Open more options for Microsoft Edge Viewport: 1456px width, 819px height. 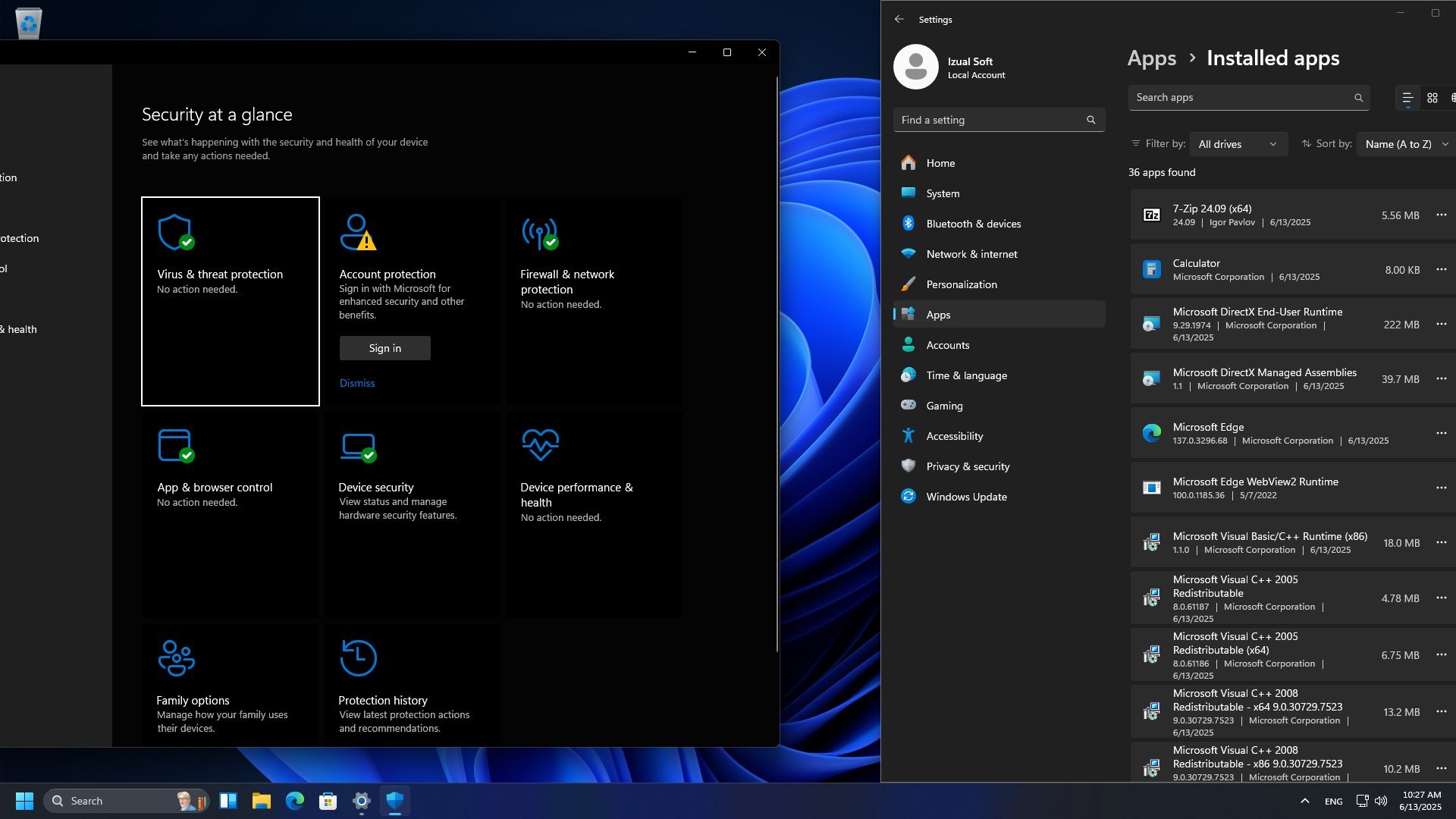click(x=1442, y=434)
